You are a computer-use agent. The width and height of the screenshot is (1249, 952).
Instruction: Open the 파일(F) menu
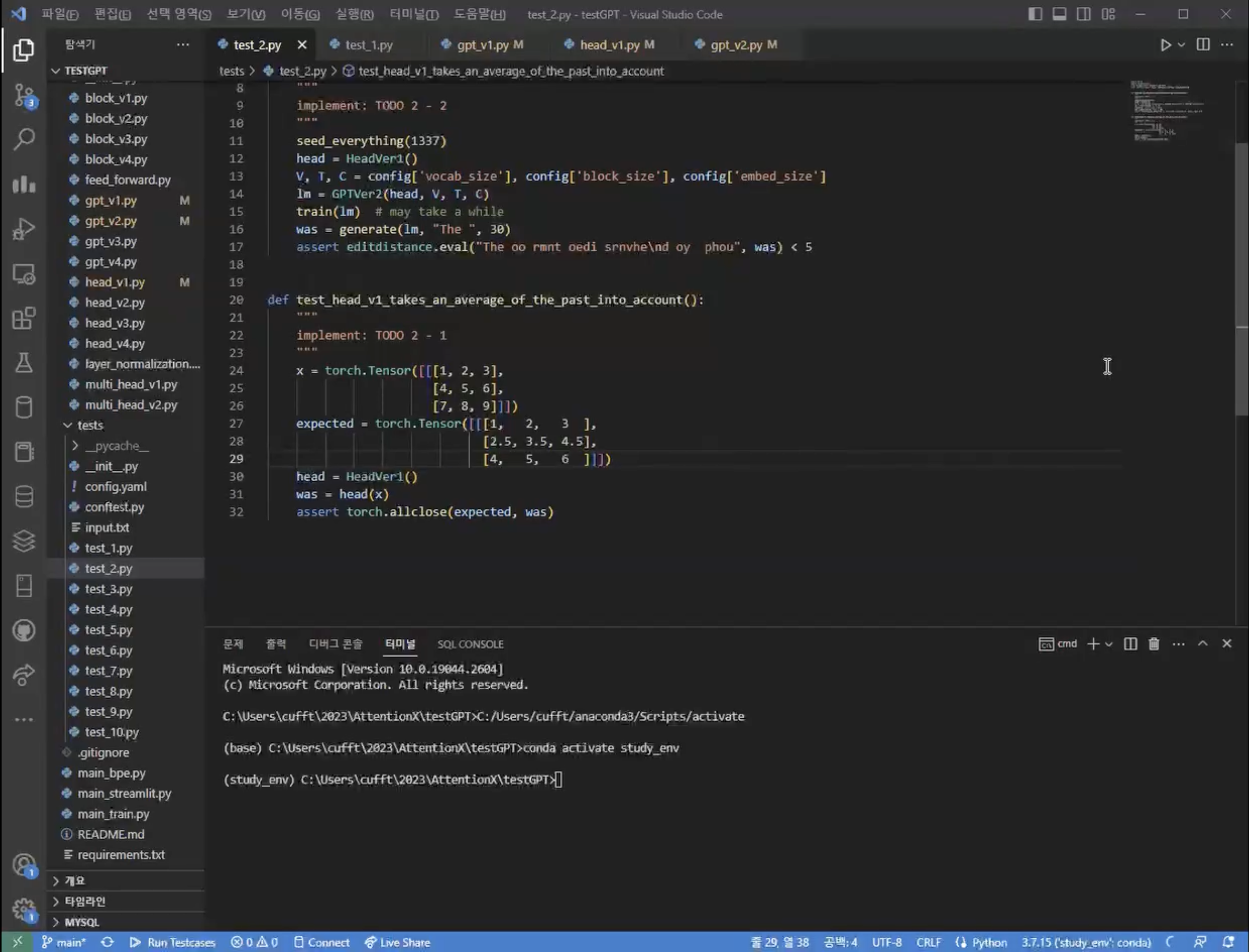(x=59, y=14)
